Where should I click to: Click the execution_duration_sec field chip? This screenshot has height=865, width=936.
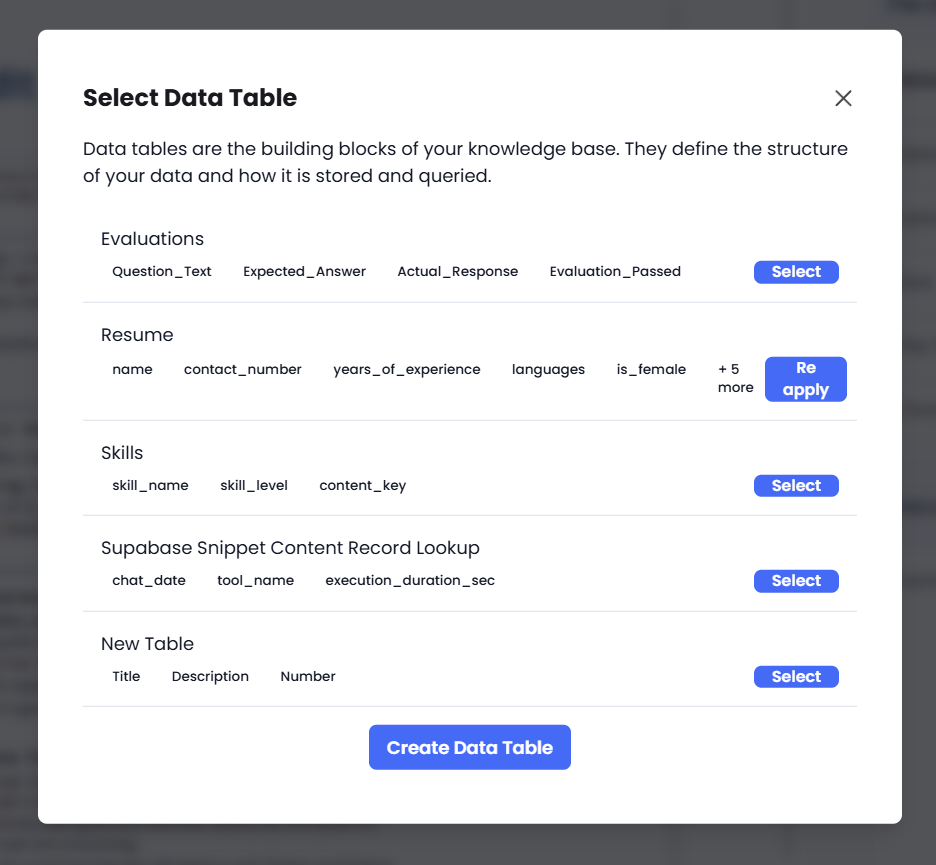pyautogui.click(x=409, y=580)
